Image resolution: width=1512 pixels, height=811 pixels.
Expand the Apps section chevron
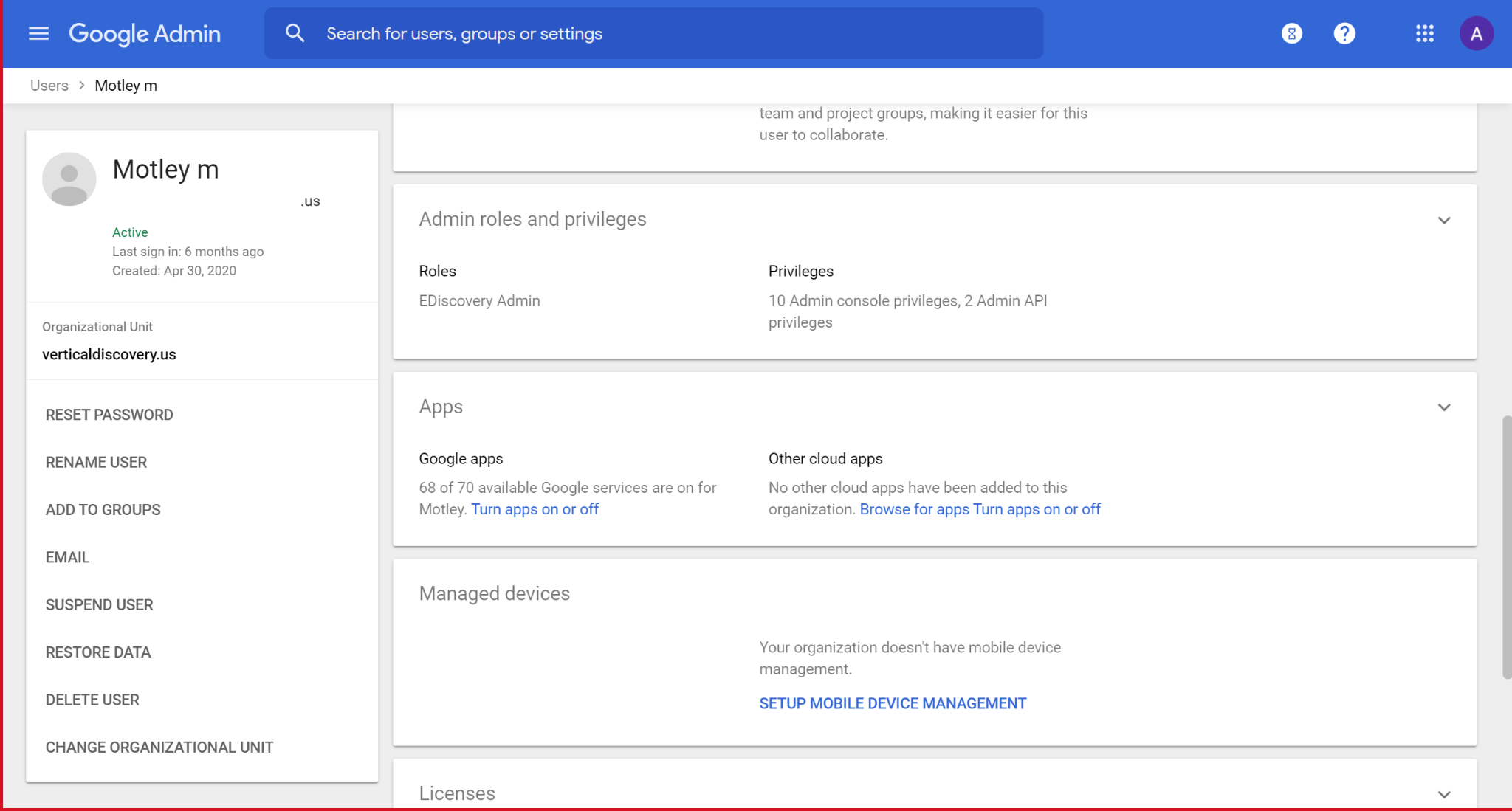(1444, 407)
